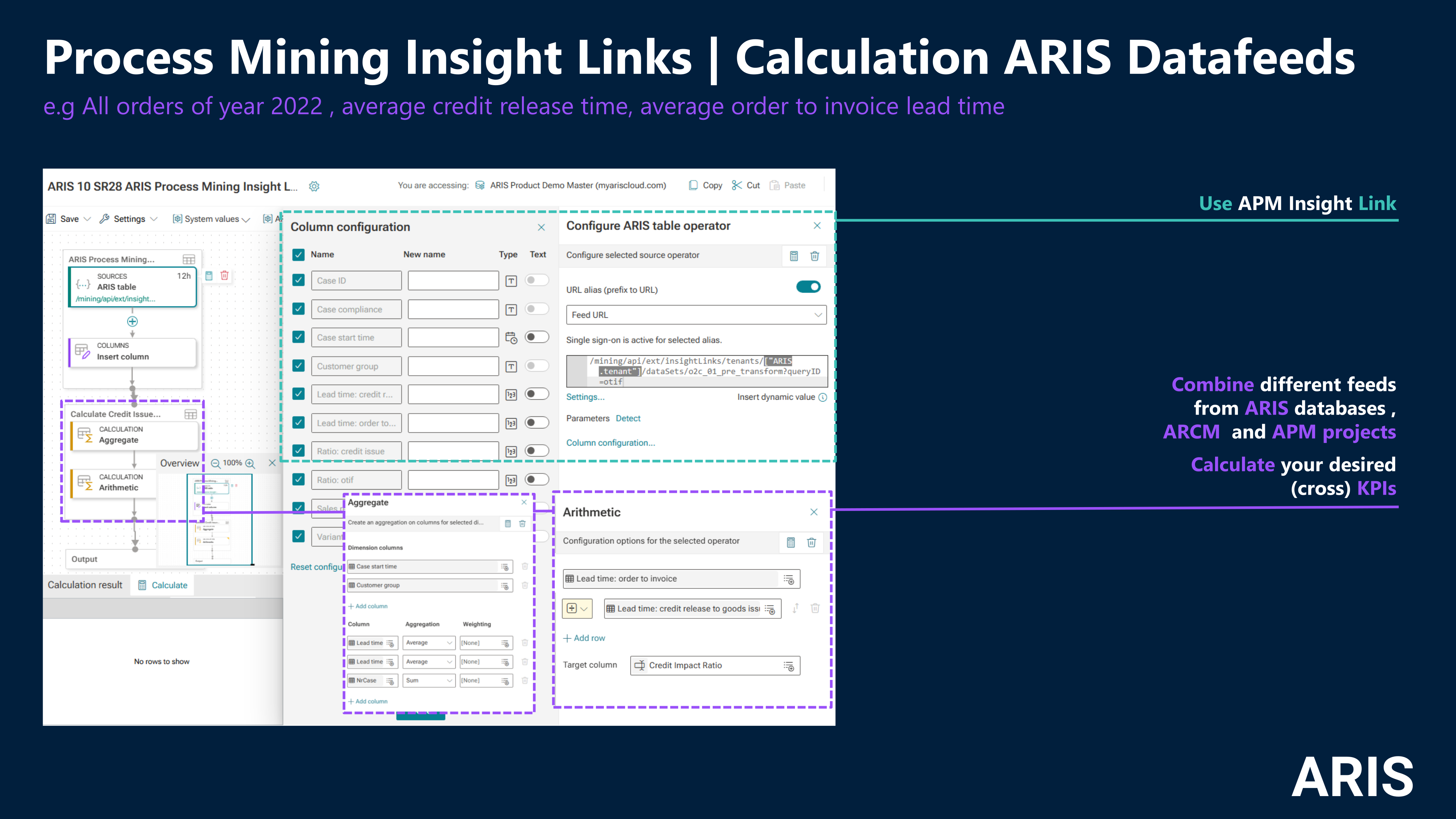The image size is (1456, 819).
Task: Uncheck the Case ID checkbox
Action: click(298, 280)
